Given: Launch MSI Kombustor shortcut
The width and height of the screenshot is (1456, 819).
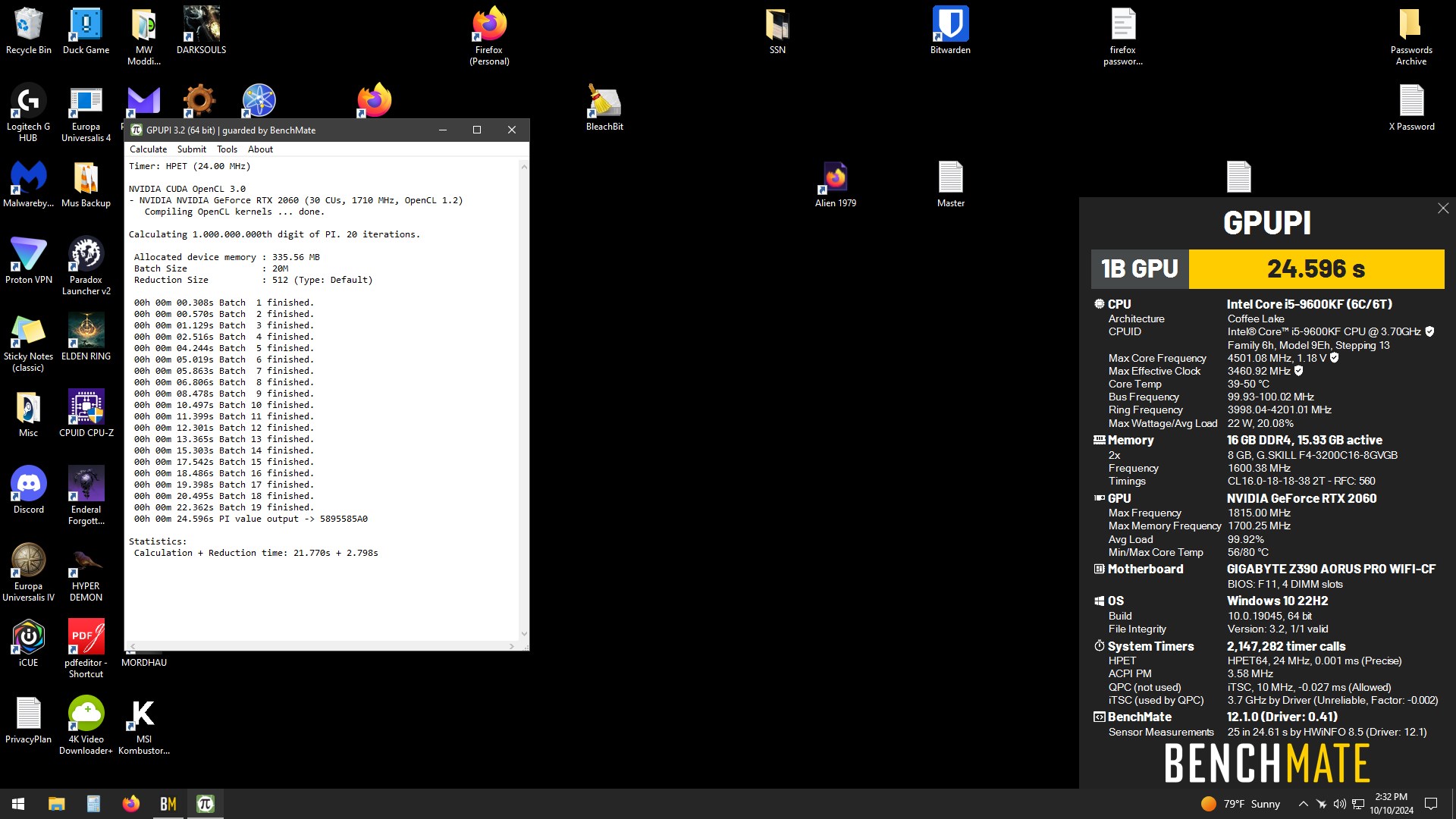Looking at the screenshot, I should (x=143, y=726).
